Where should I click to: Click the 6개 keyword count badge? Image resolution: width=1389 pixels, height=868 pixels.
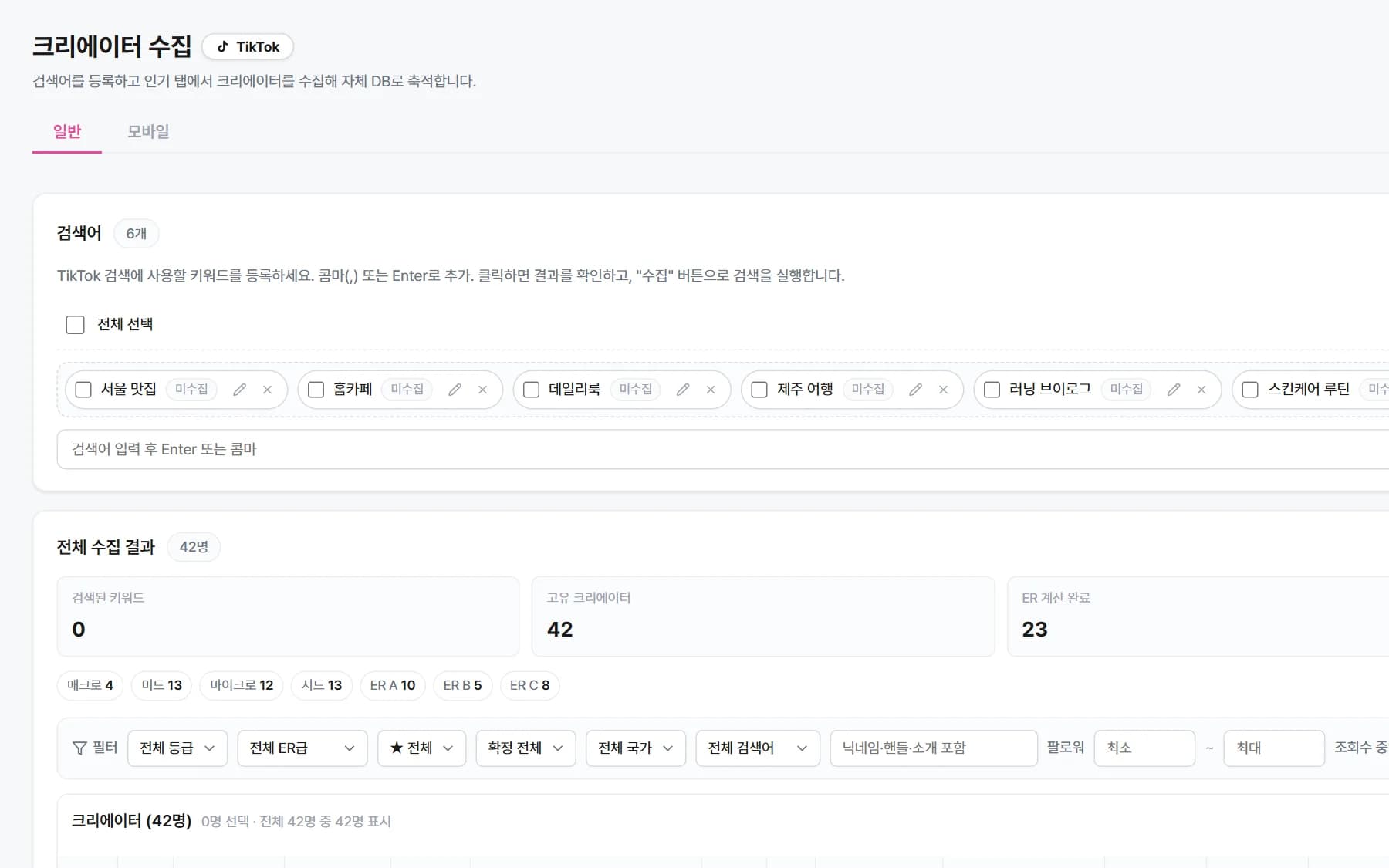click(137, 233)
